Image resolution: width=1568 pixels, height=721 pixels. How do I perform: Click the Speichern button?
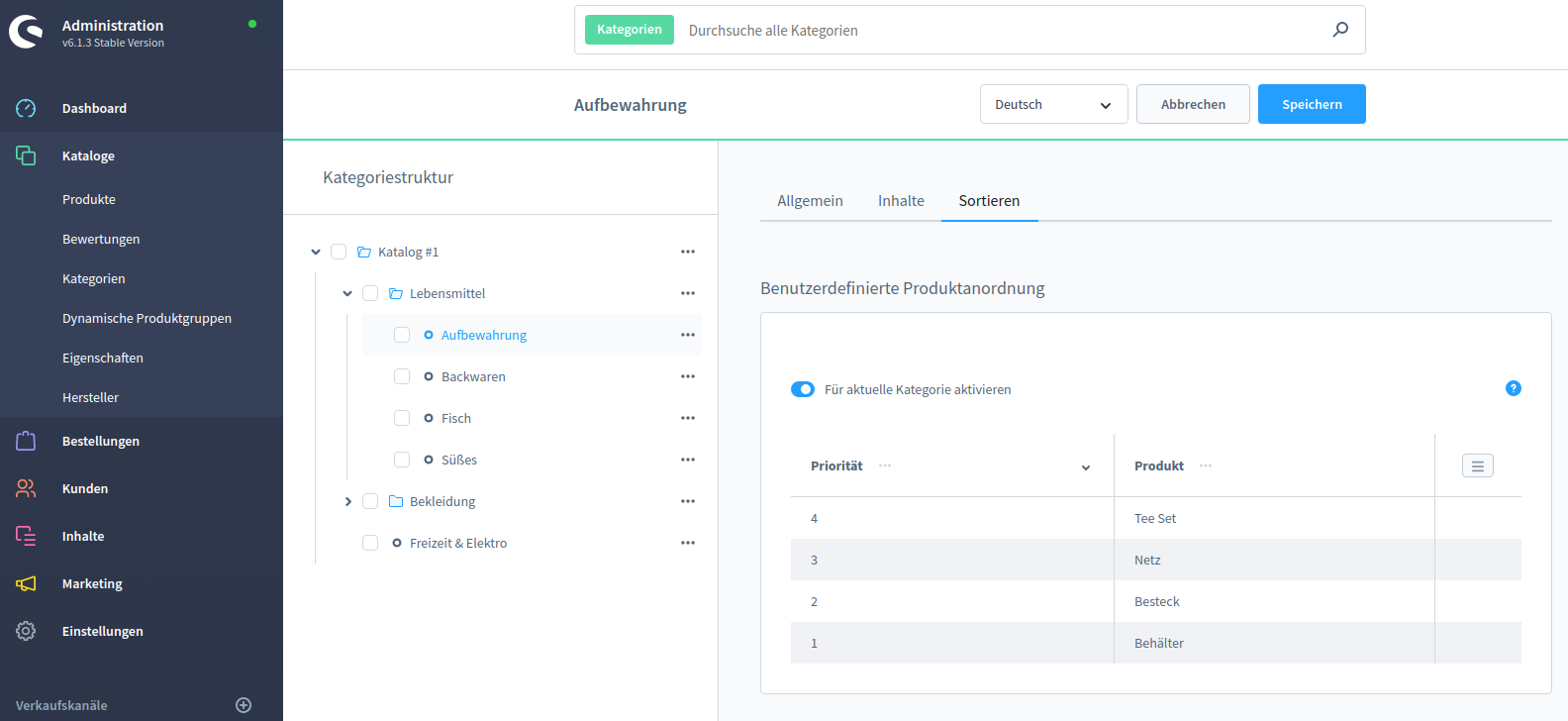[x=1312, y=104]
